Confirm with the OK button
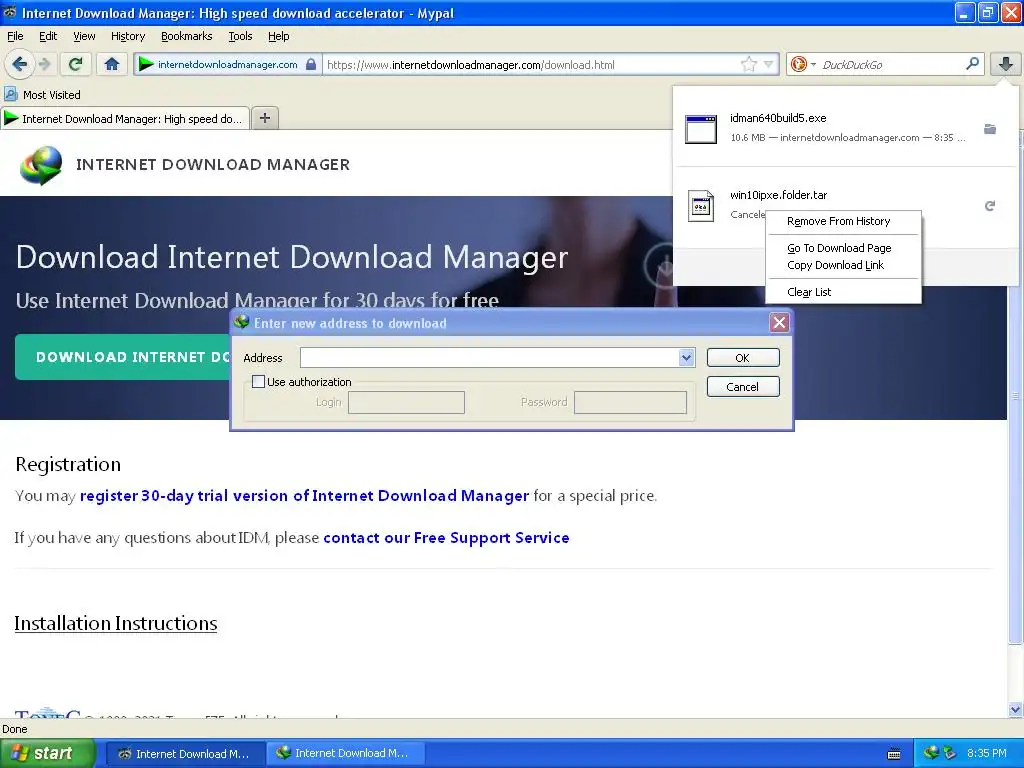 coord(743,358)
